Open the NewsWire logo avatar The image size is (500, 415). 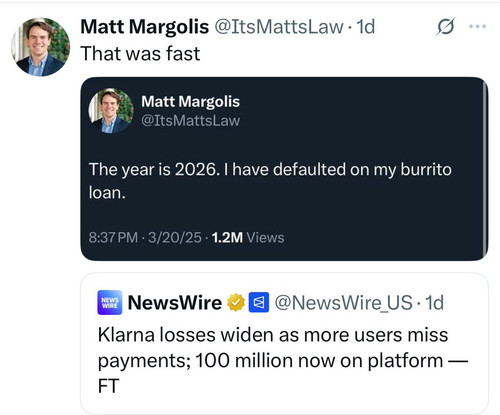110,303
